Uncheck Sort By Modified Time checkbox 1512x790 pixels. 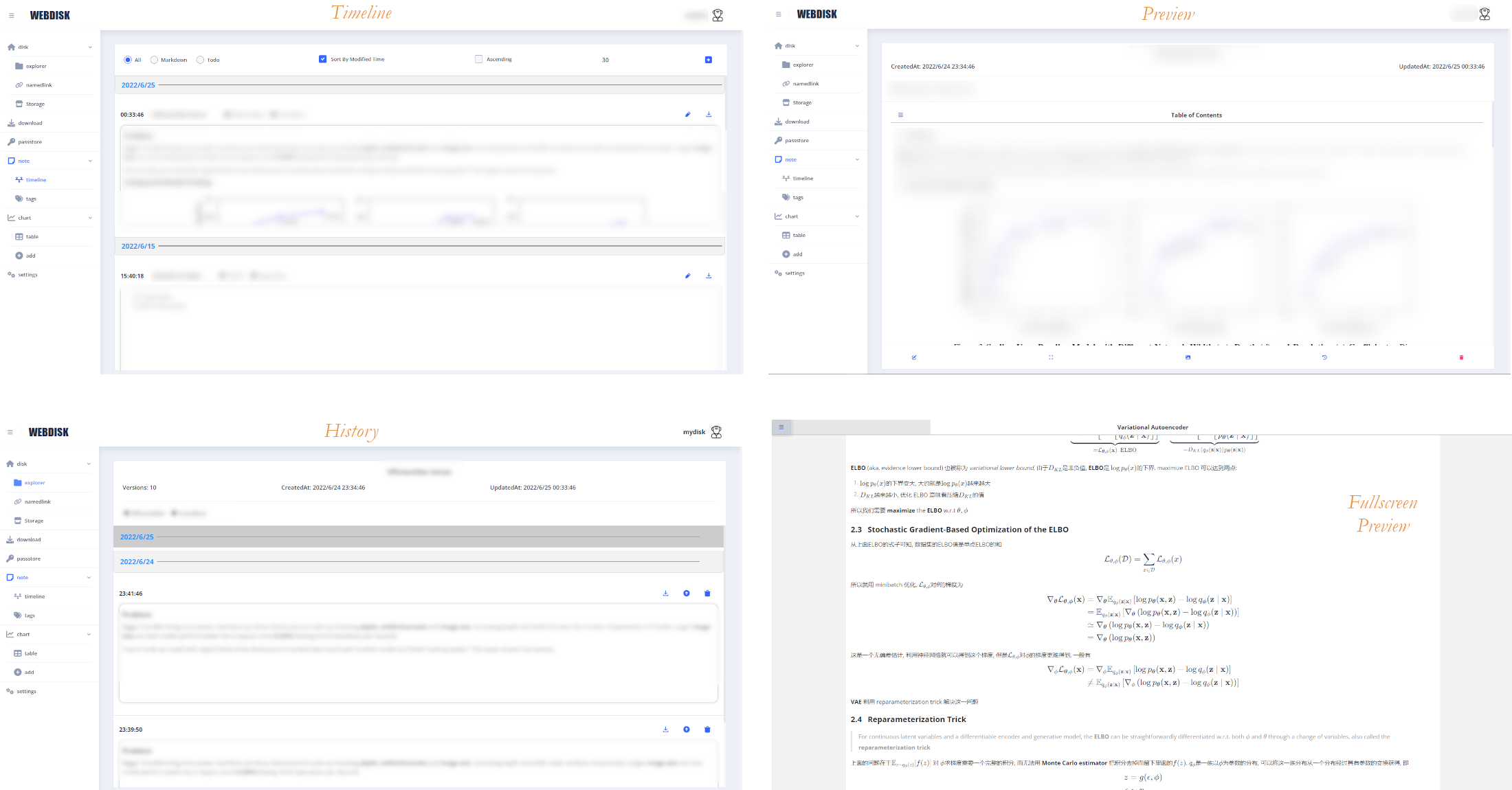pyautogui.click(x=322, y=59)
